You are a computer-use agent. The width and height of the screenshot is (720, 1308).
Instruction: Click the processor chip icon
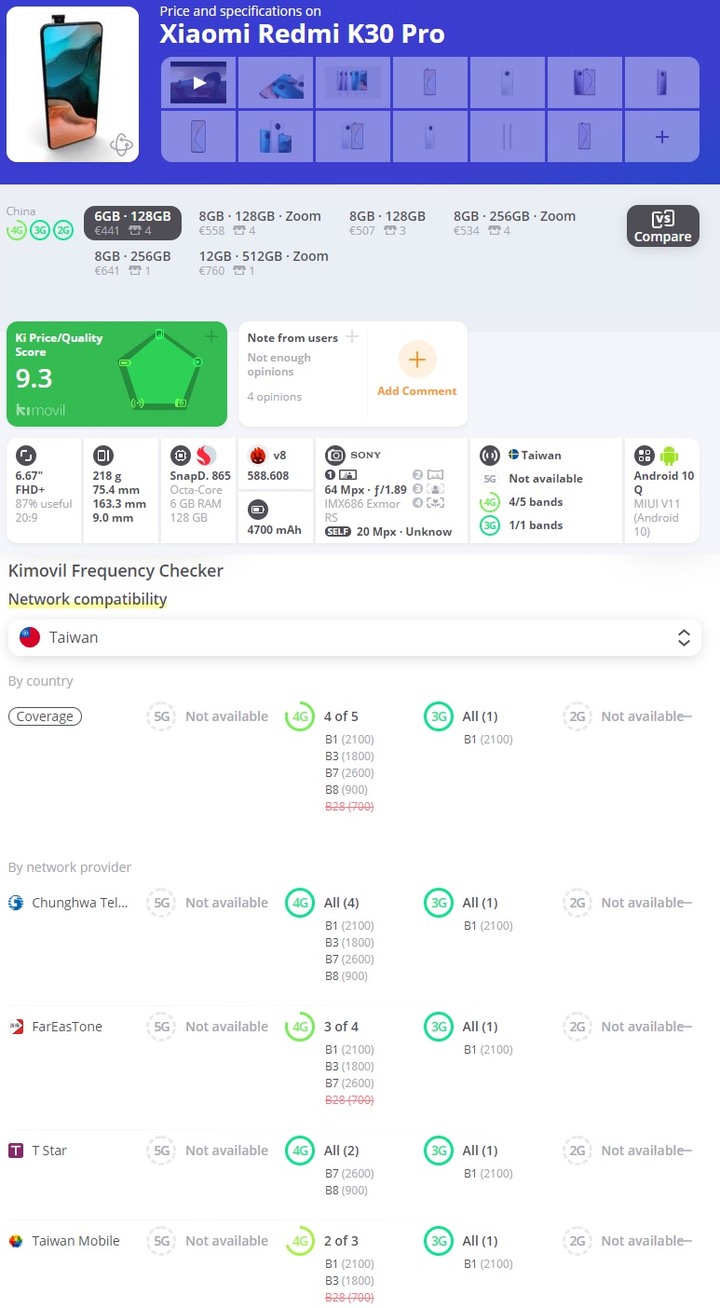[x=180, y=455]
